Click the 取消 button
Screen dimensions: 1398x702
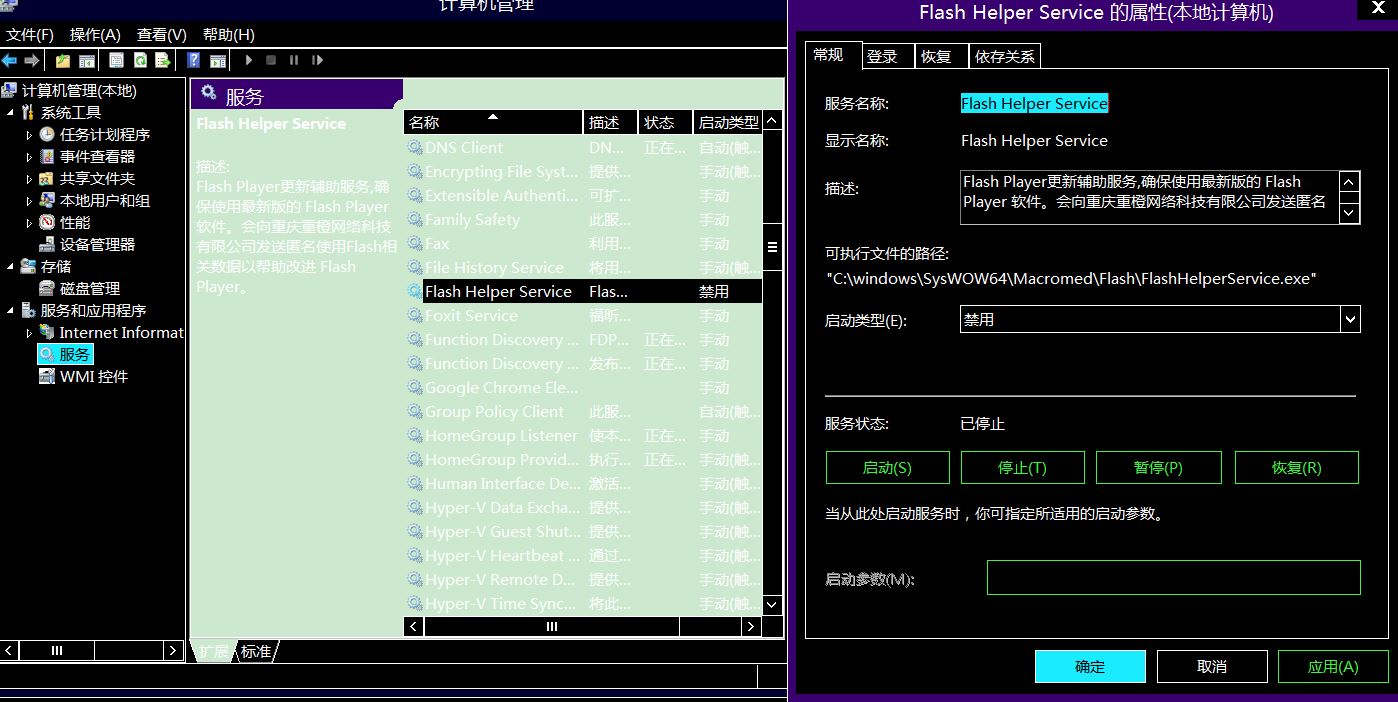click(1212, 666)
